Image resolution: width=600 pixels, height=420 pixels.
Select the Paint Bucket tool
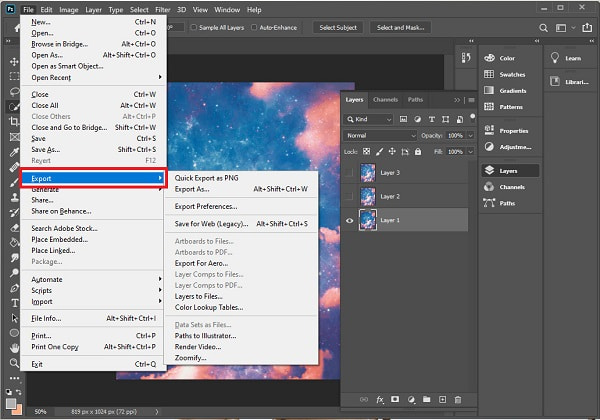pyautogui.click(x=14, y=243)
